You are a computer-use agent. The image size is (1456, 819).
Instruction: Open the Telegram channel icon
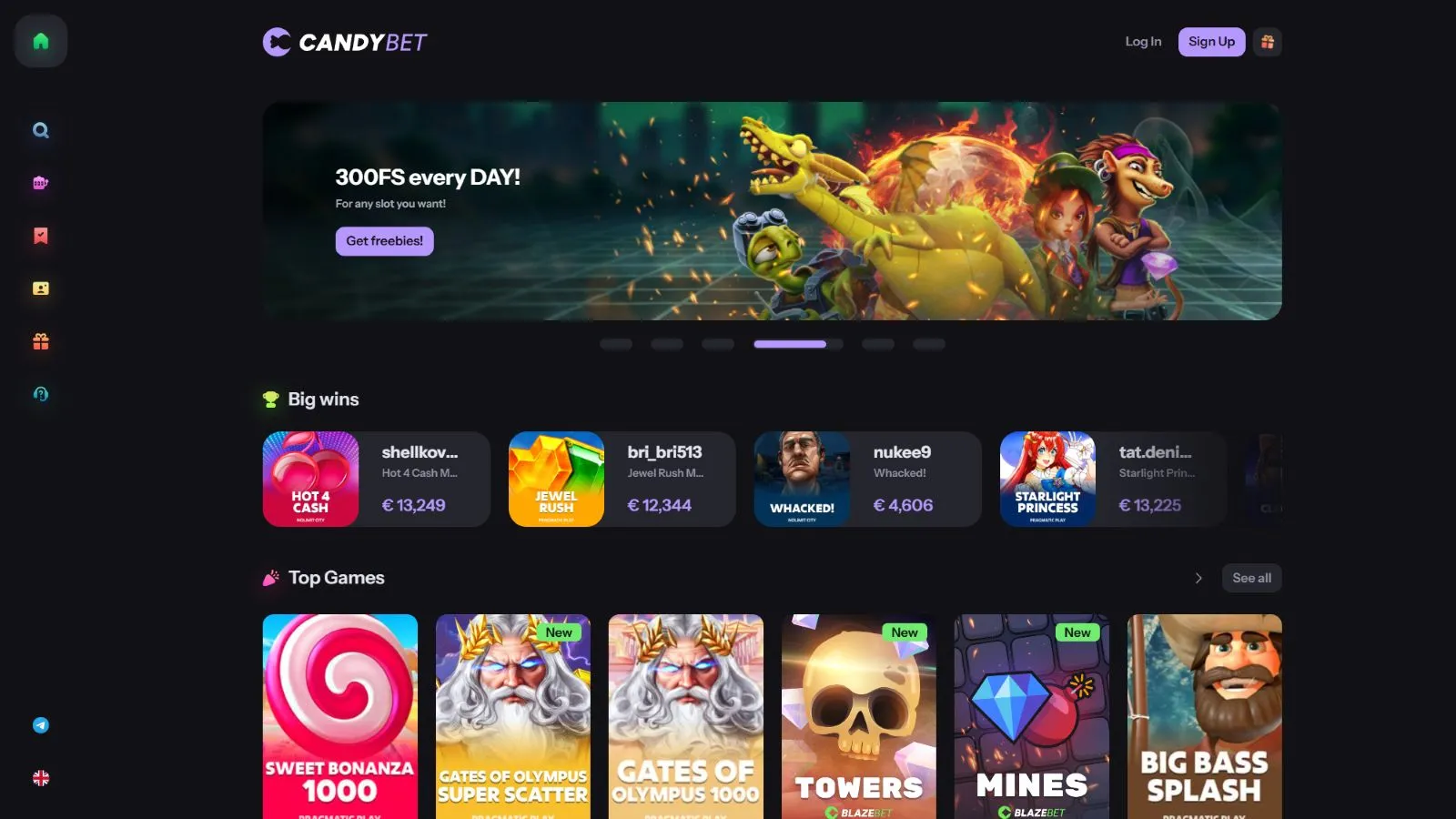pyautogui.click(x=41, y=725)
